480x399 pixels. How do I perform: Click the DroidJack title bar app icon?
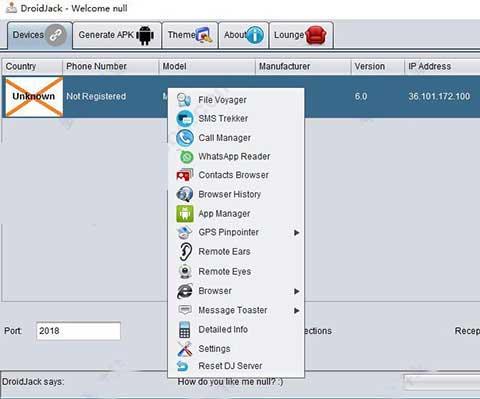point(11,8)
